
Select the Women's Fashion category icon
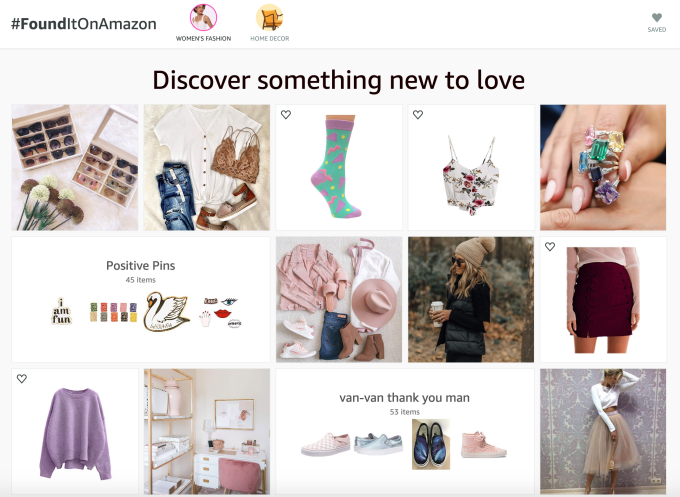203,17
